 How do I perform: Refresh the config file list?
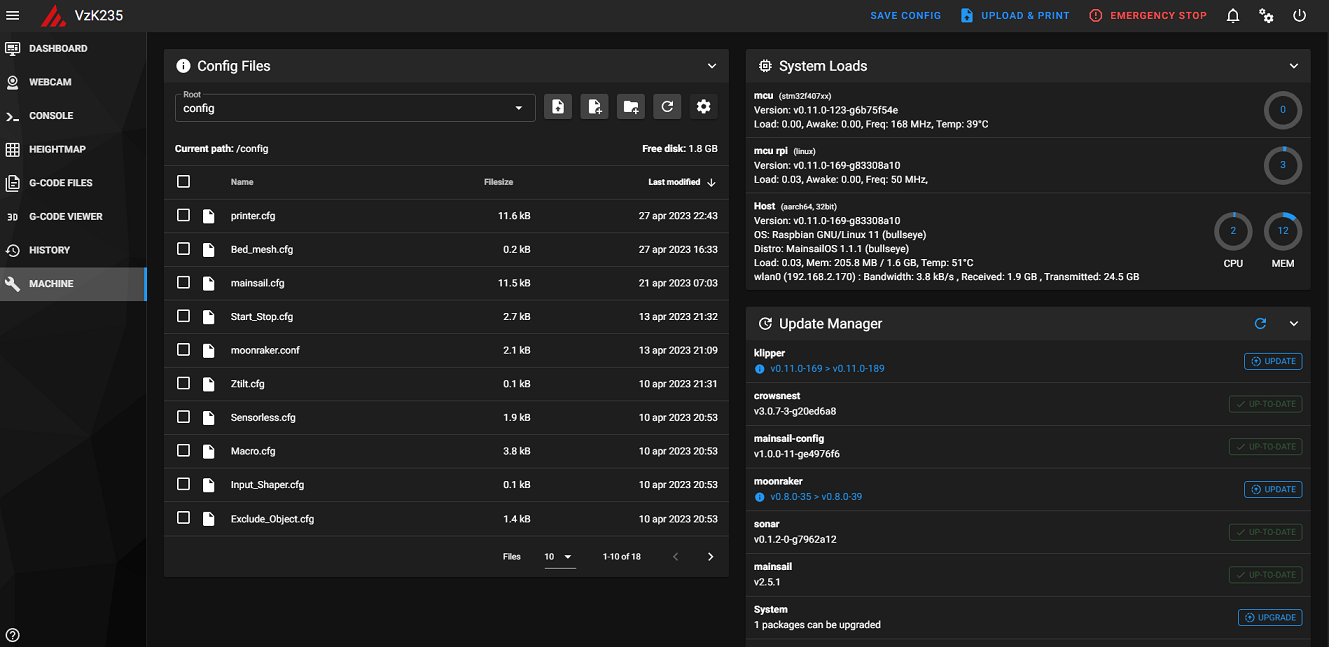tap(667, 107)
